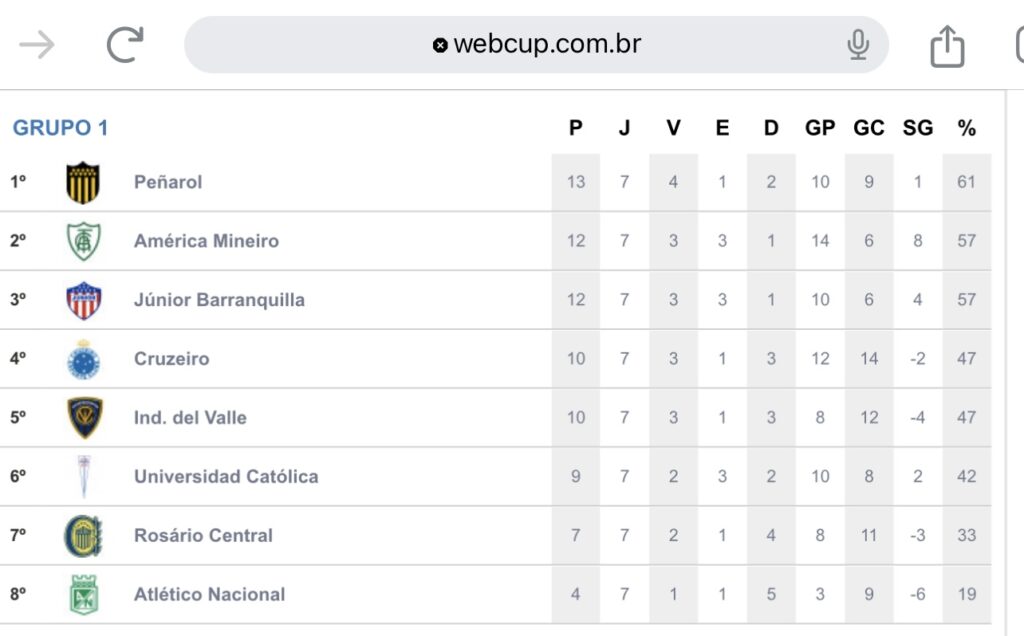
Task: Open the Peñarol team name link
Action: pyautogui.click(x=168, y=182)
